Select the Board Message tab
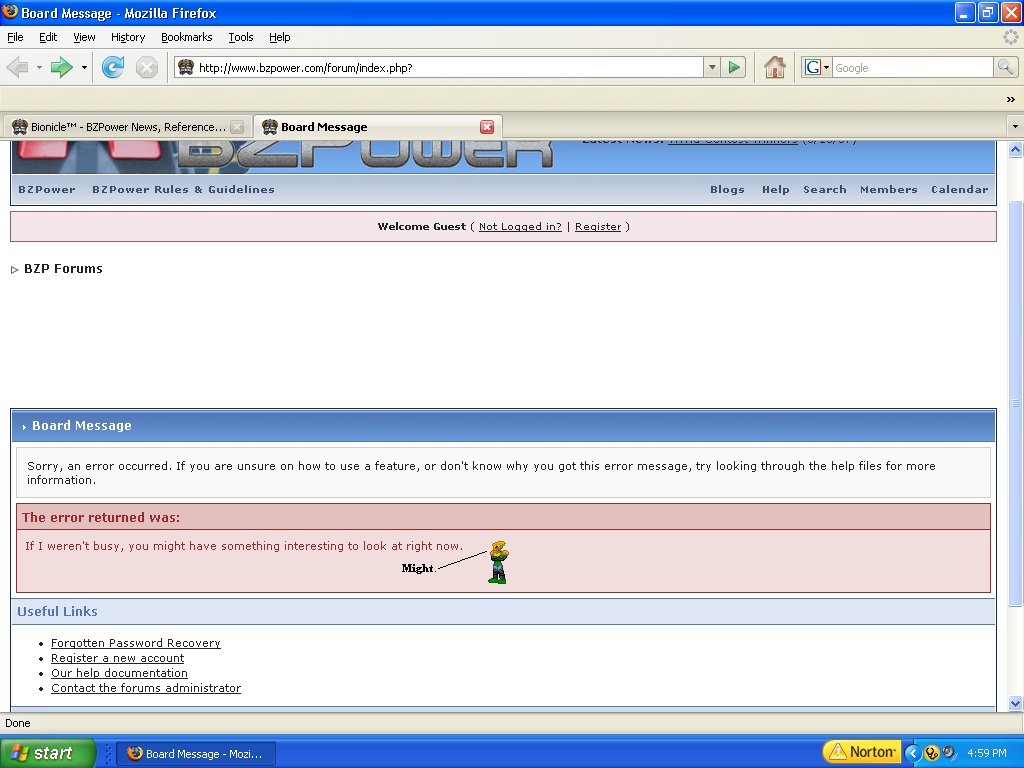 tap(377, 127)
